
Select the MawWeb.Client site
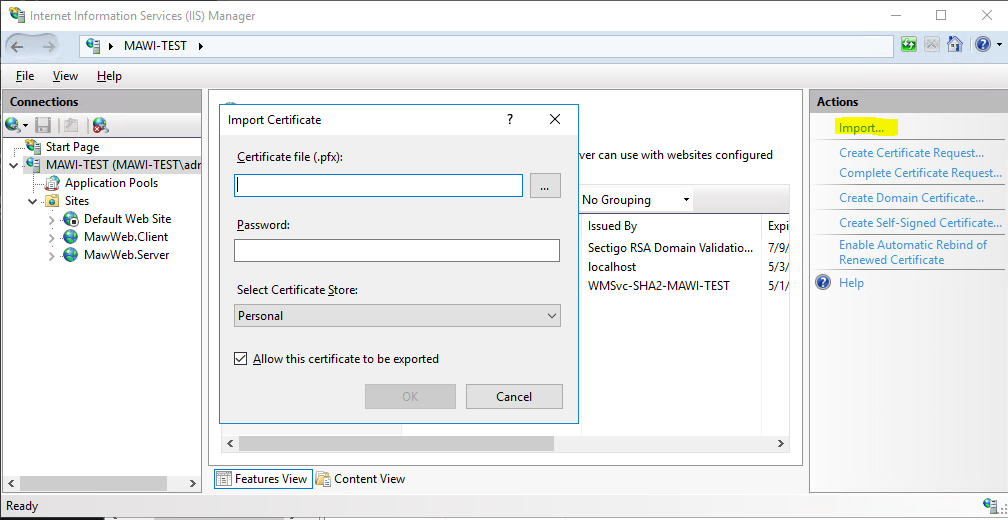pos(126,237)
